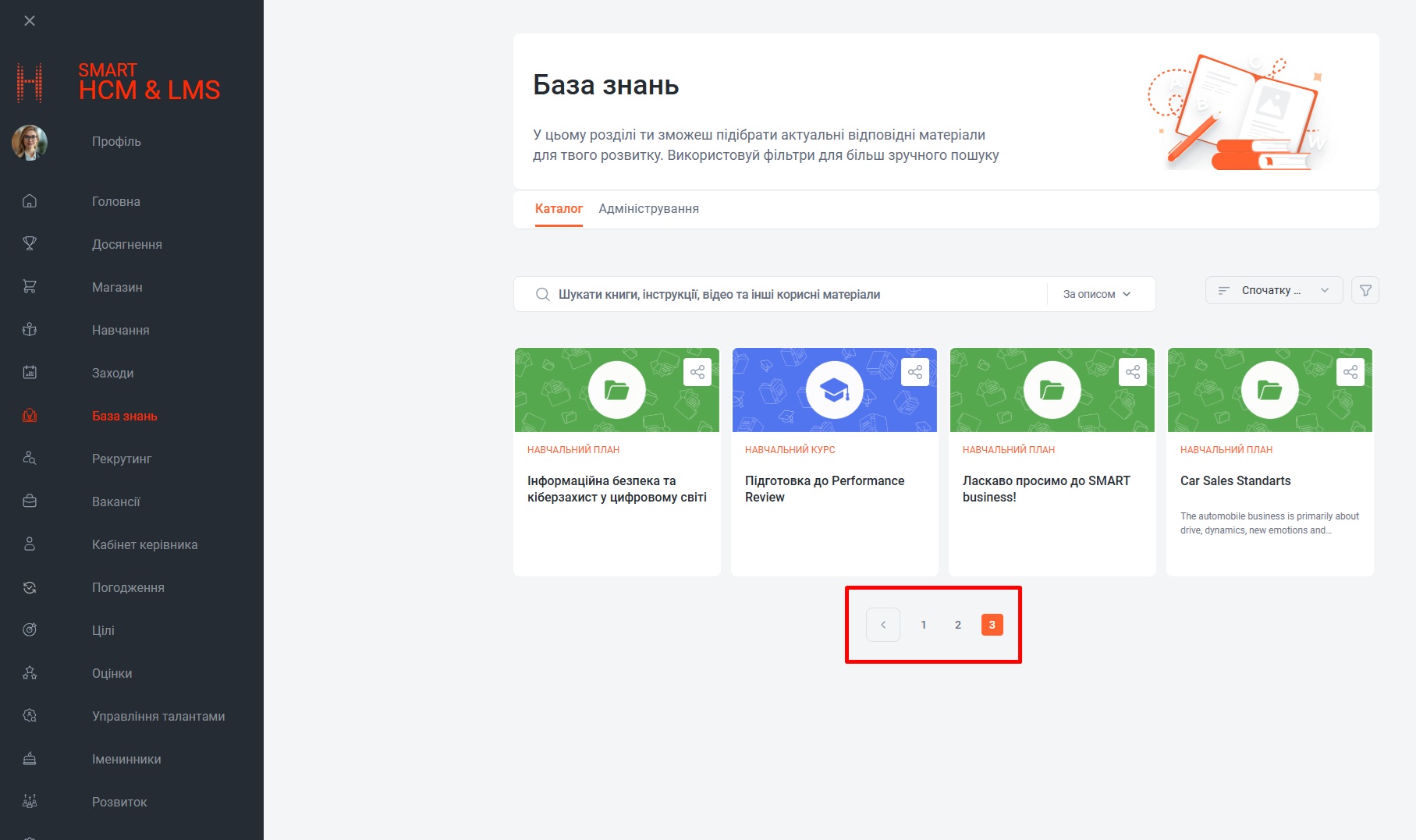The width and height of the screenshot is (1416, 840).
Task: Open the За описом dropdown
Action: click(x=1096, y=294)
